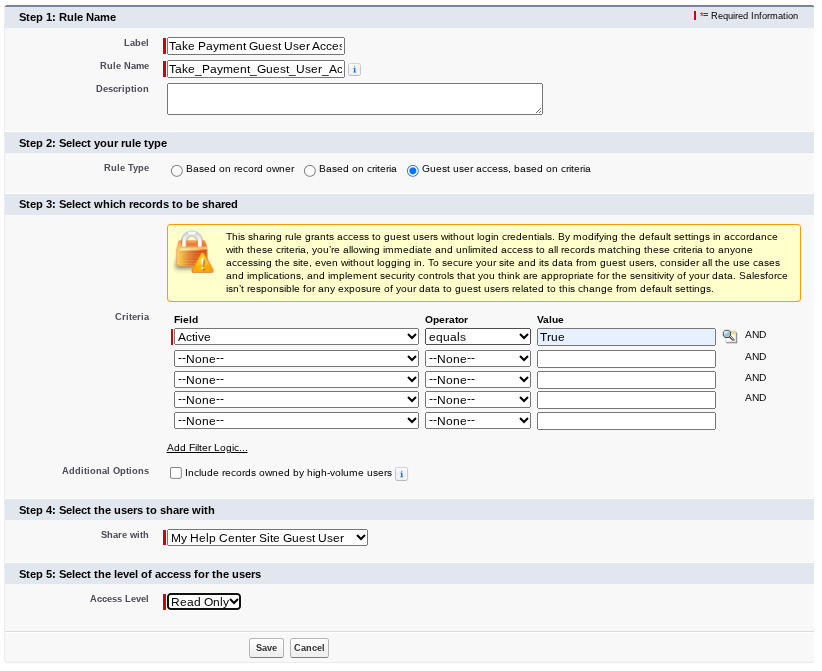Open the Operator dropdown showing equals
The width and height of the screenshot is (822, 671).
point(478,337)
